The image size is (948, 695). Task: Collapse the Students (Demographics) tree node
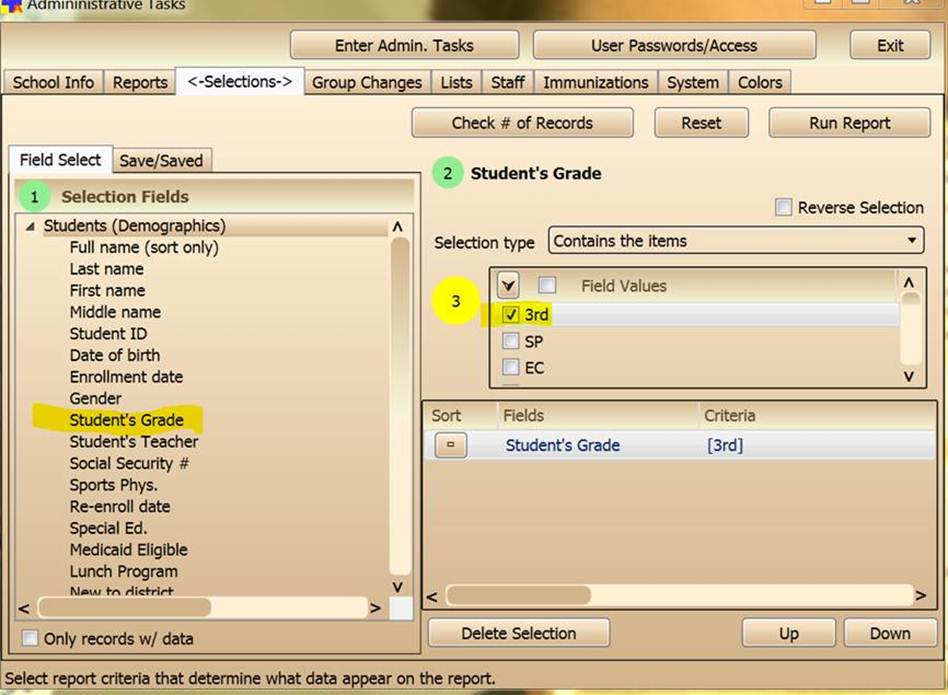[x=29, y=227]
